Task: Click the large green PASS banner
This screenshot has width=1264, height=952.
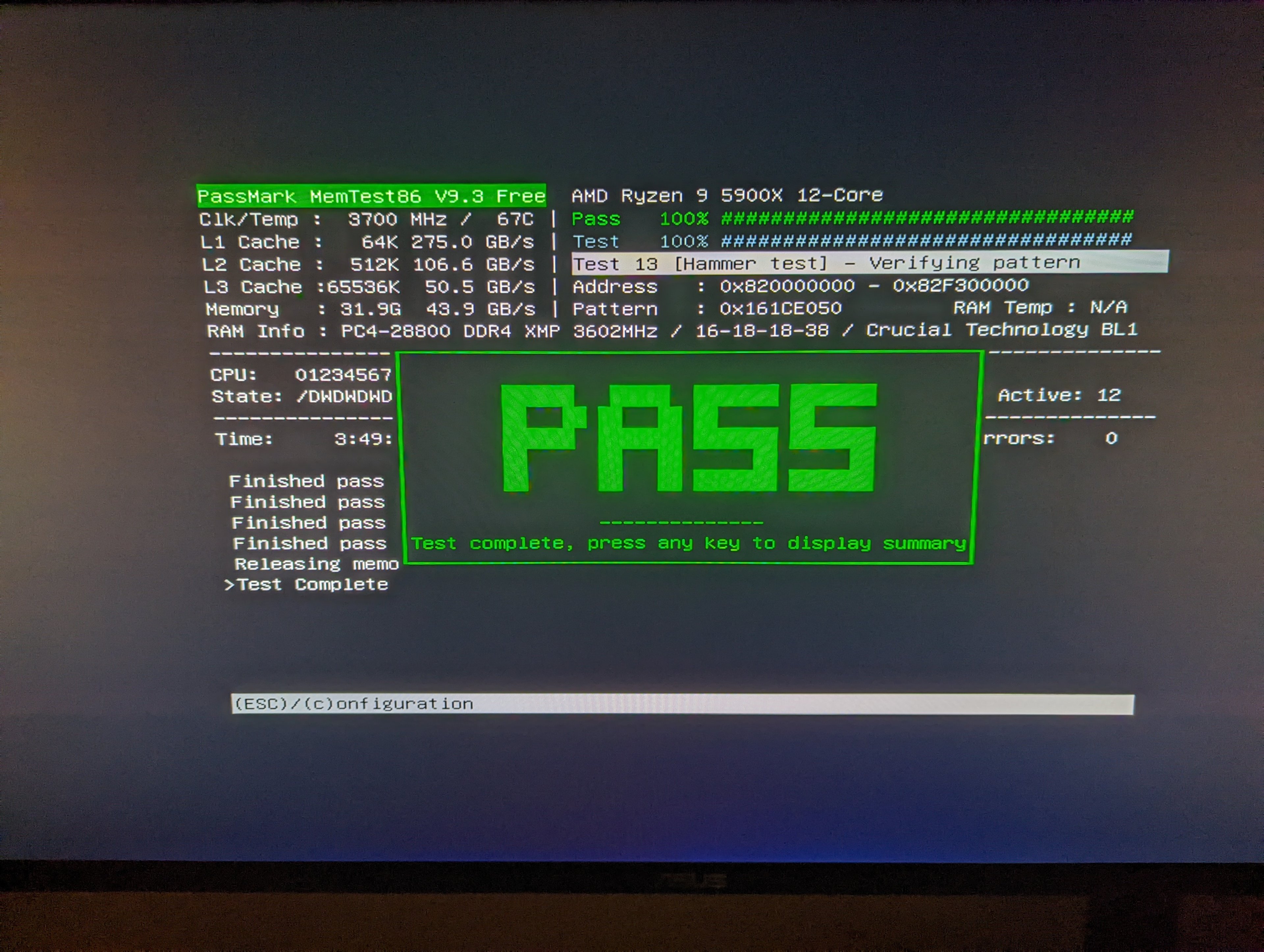Action: click(688, 437)
